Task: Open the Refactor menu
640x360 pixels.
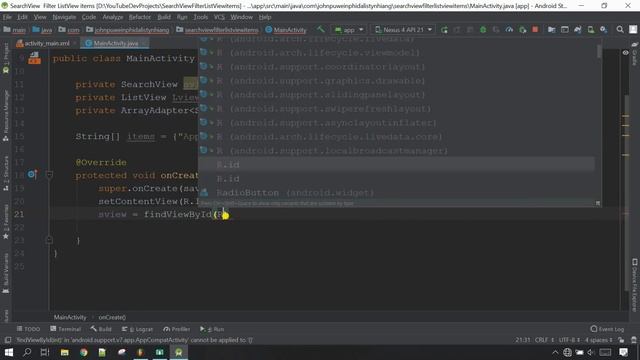Action: (x=140, y=17)
